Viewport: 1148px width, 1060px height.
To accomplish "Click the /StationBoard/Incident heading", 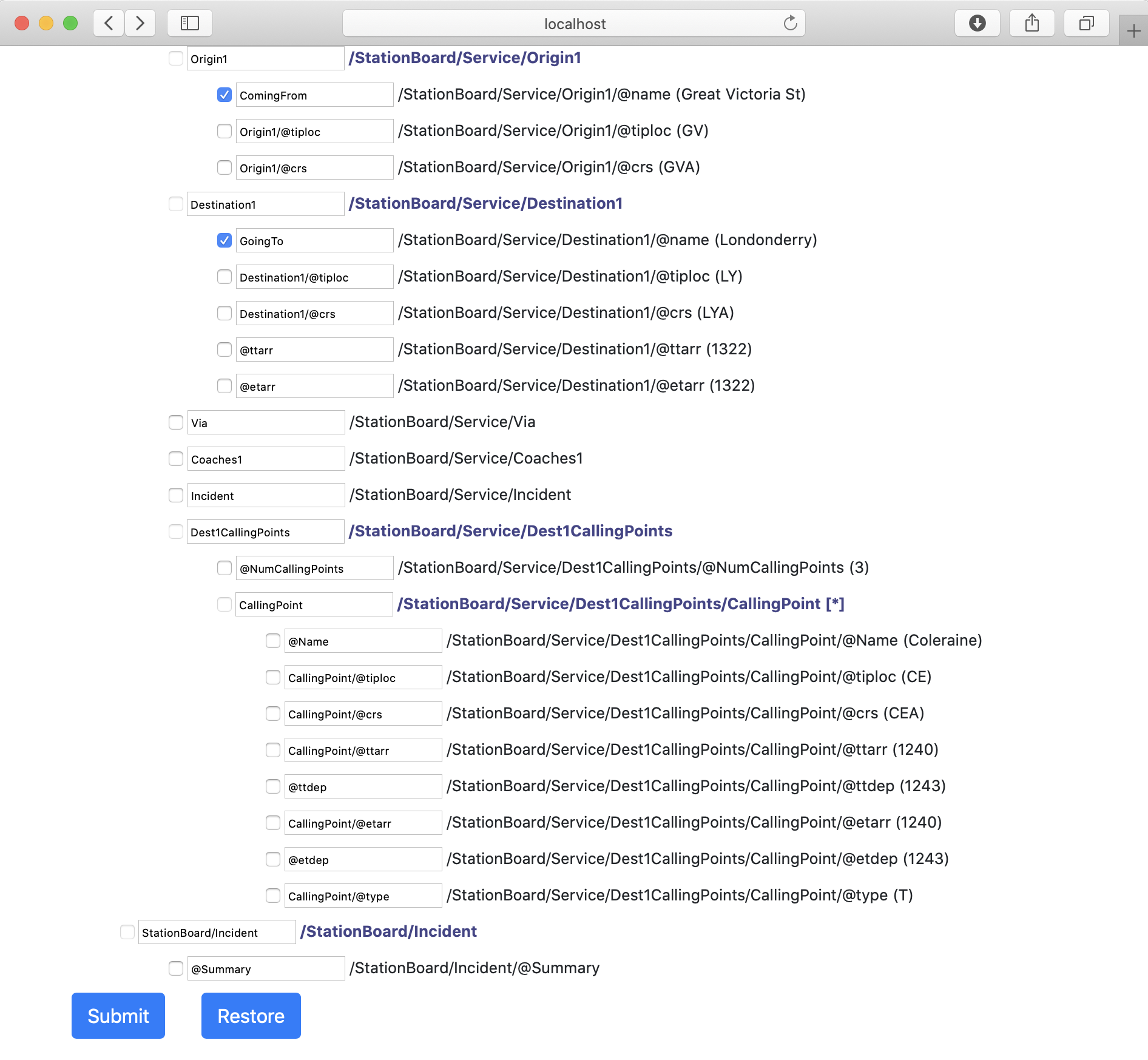I will (x=388, y=931).
